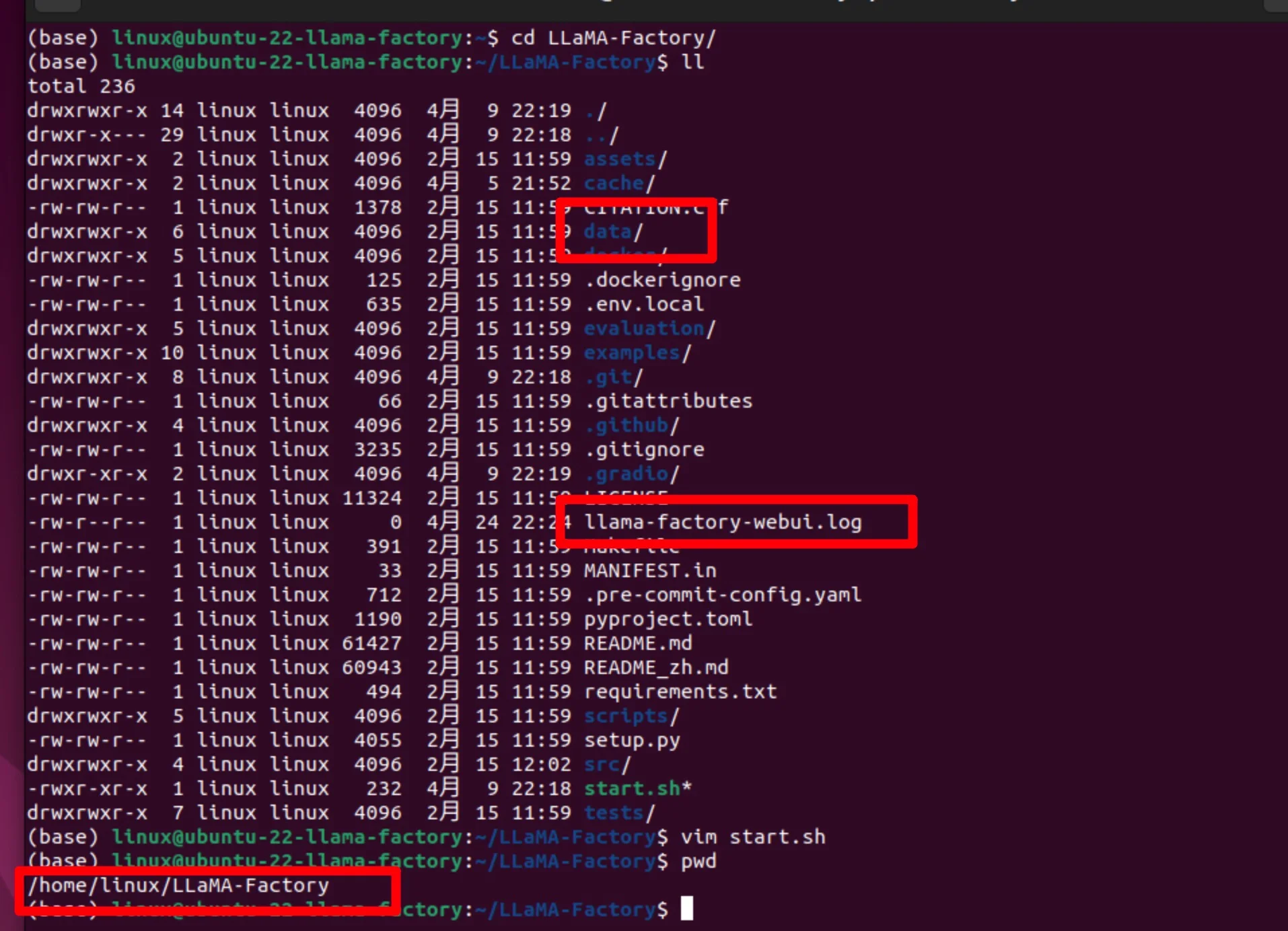Click the cache/ directory entry
The height and width of the screenshot is (931, 1288).
coord(619,183)
